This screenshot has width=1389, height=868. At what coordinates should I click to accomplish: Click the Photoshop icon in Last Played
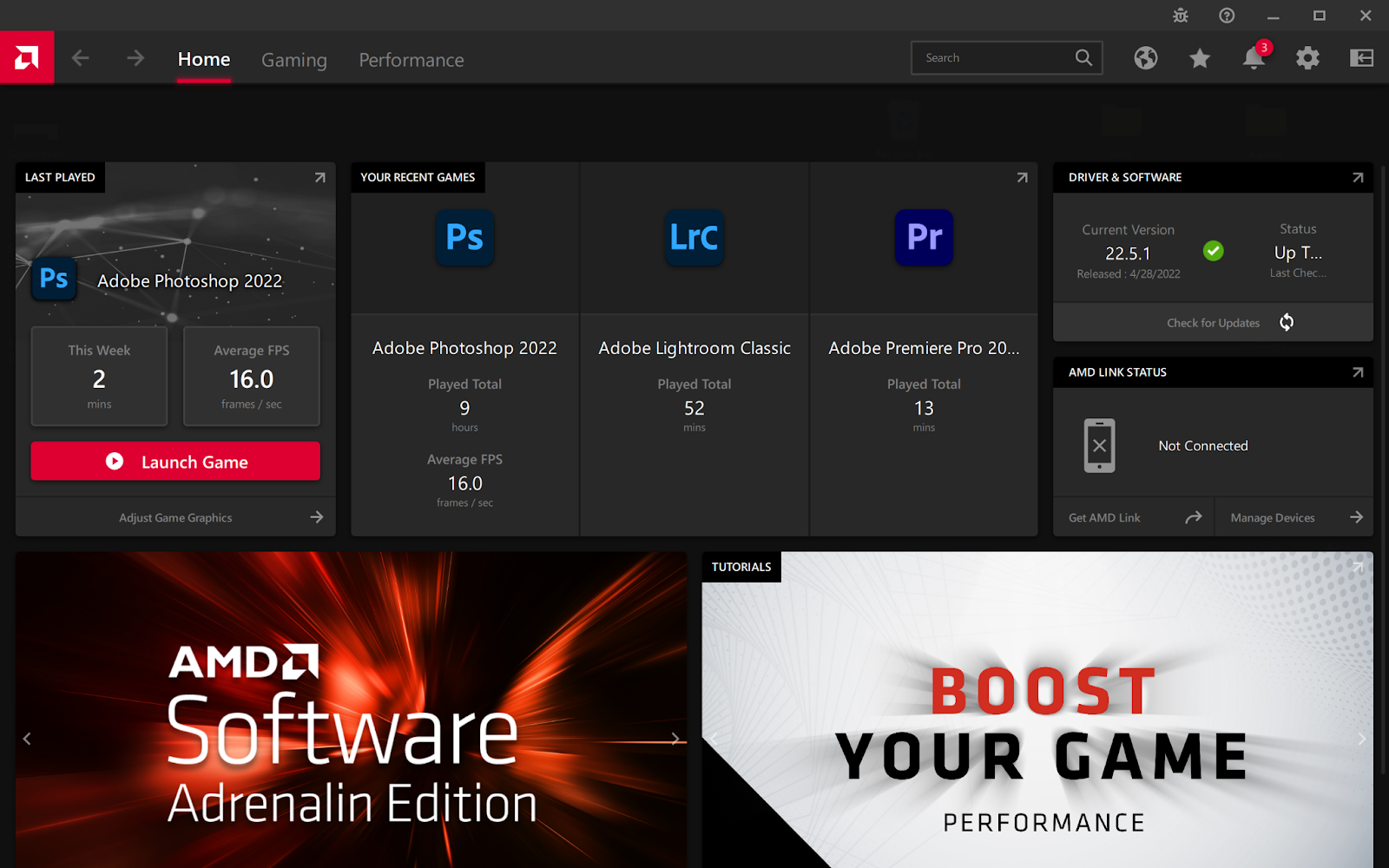coord(54,279)
